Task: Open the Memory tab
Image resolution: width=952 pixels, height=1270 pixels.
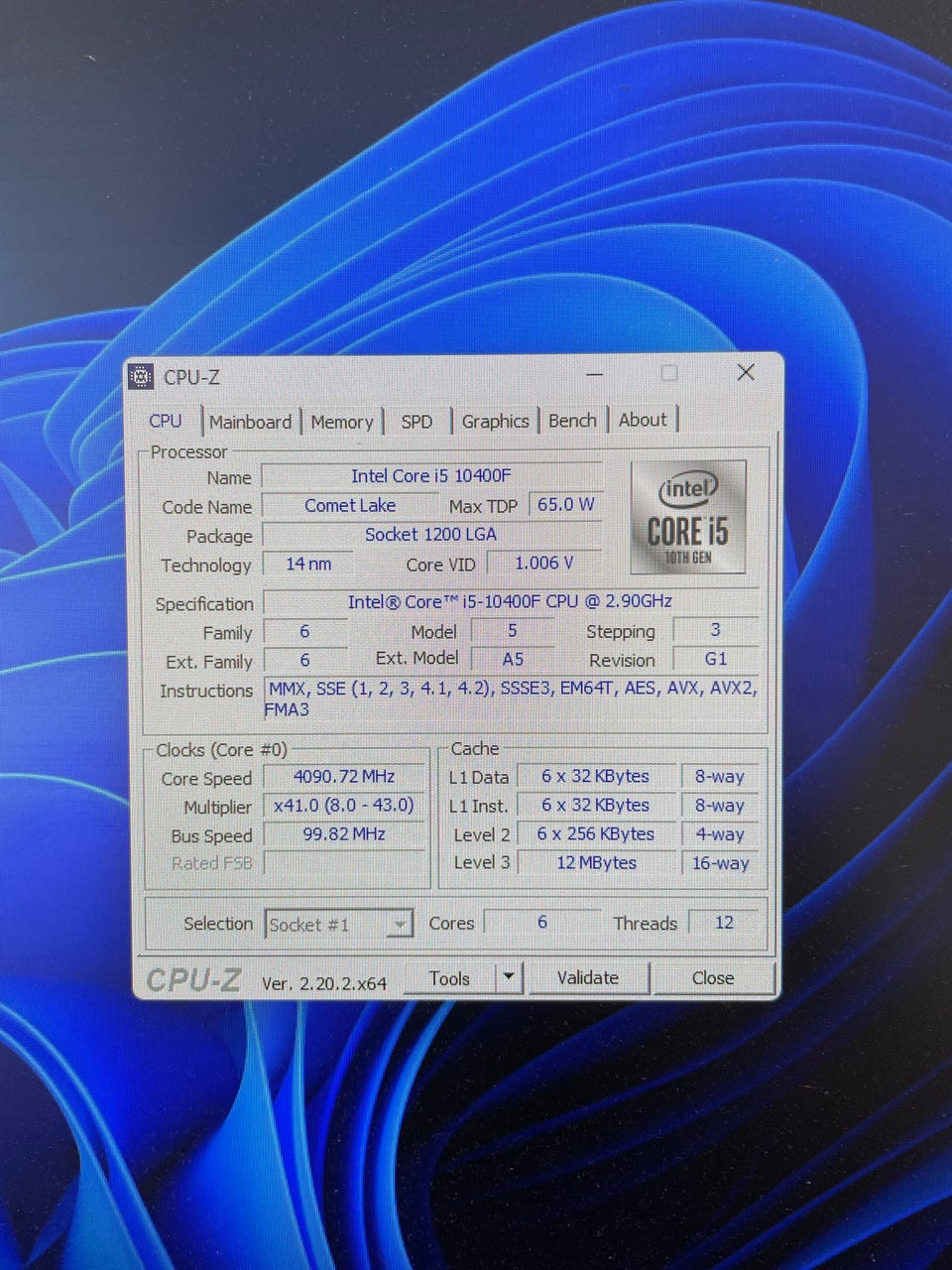Action: pyautogui.click(x=342, y=421)
